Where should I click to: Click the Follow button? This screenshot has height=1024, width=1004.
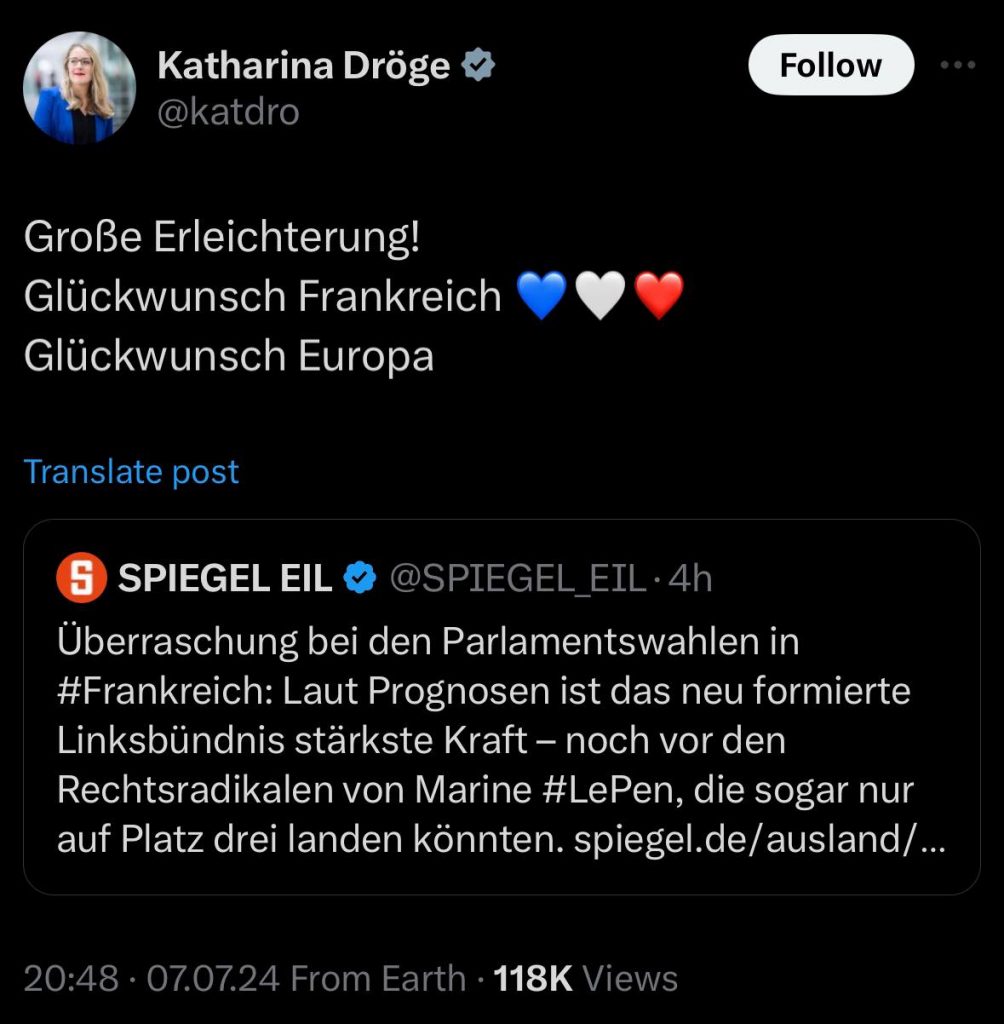[x=830, y=66]
